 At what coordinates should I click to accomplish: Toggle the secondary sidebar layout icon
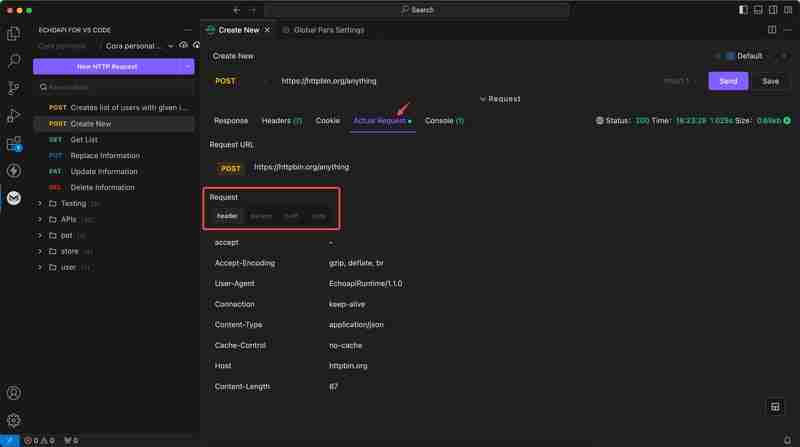(773, 10)
